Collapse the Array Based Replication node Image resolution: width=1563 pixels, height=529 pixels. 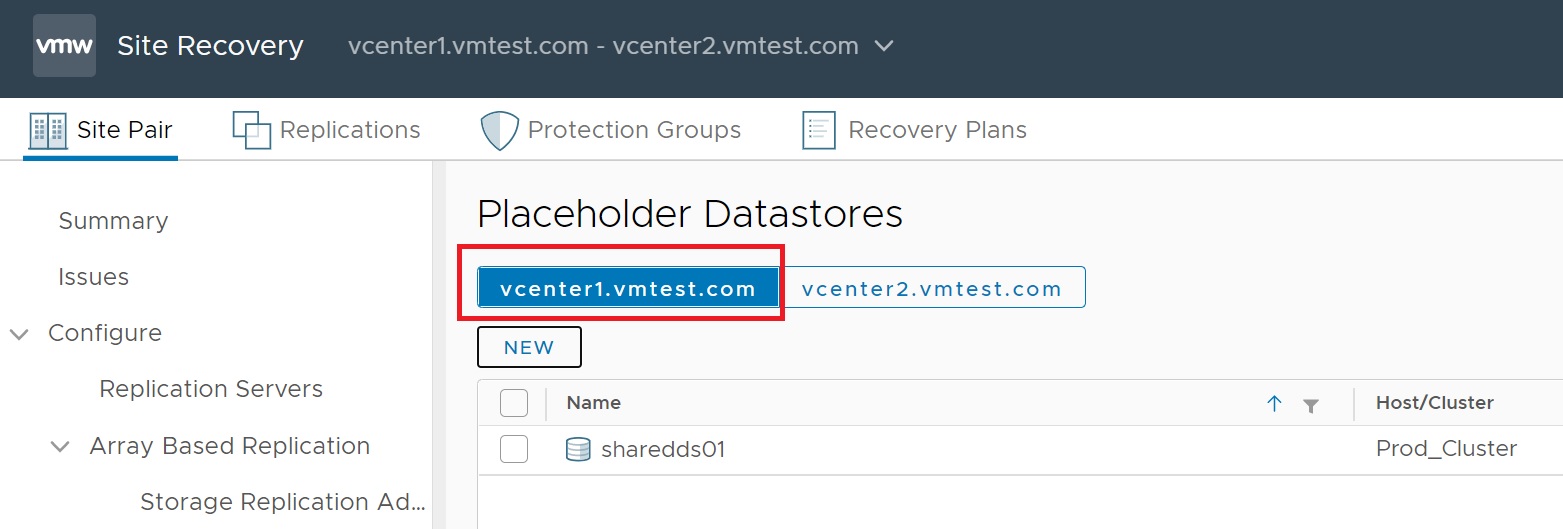[x=61, y=447]
